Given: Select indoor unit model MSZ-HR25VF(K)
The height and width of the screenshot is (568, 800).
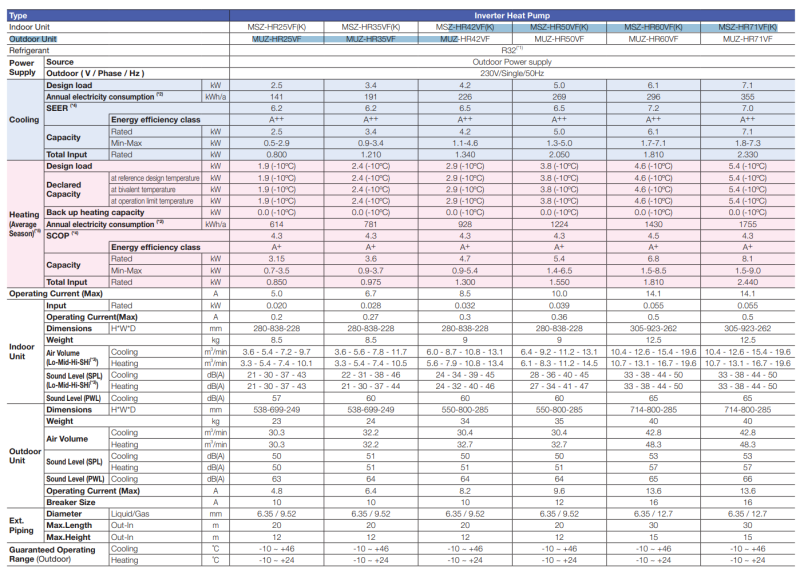Looking at the screenshot, I should point(277,27).
